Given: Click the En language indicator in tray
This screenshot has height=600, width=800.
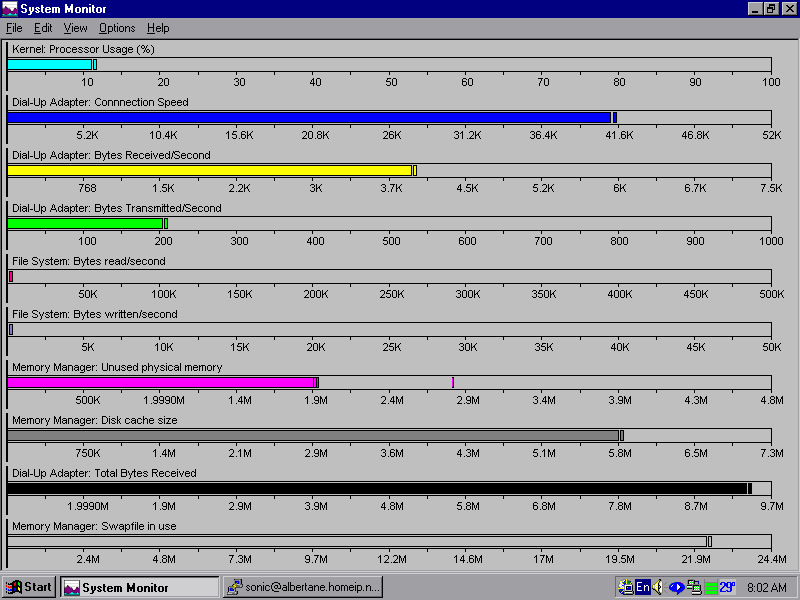Looking at the screenshot, I should (643, 587).
